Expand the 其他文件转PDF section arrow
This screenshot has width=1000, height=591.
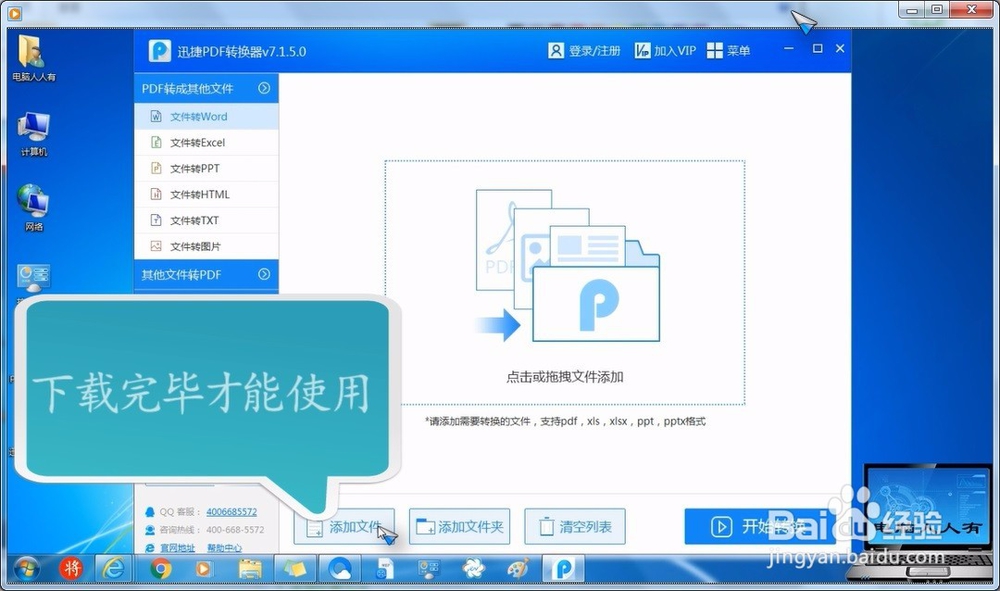(264, 274)
